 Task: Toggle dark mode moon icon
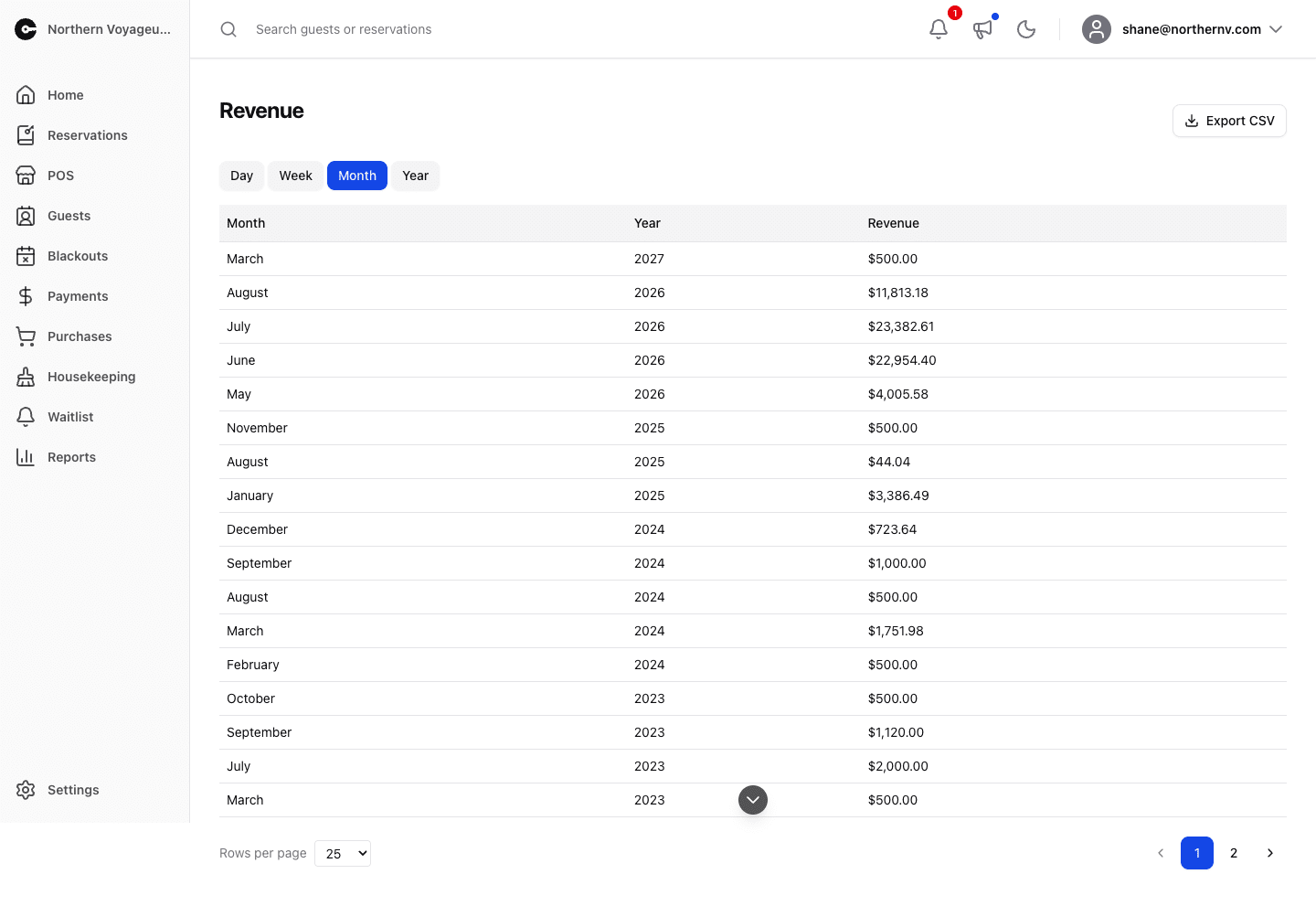[1026, 29]
